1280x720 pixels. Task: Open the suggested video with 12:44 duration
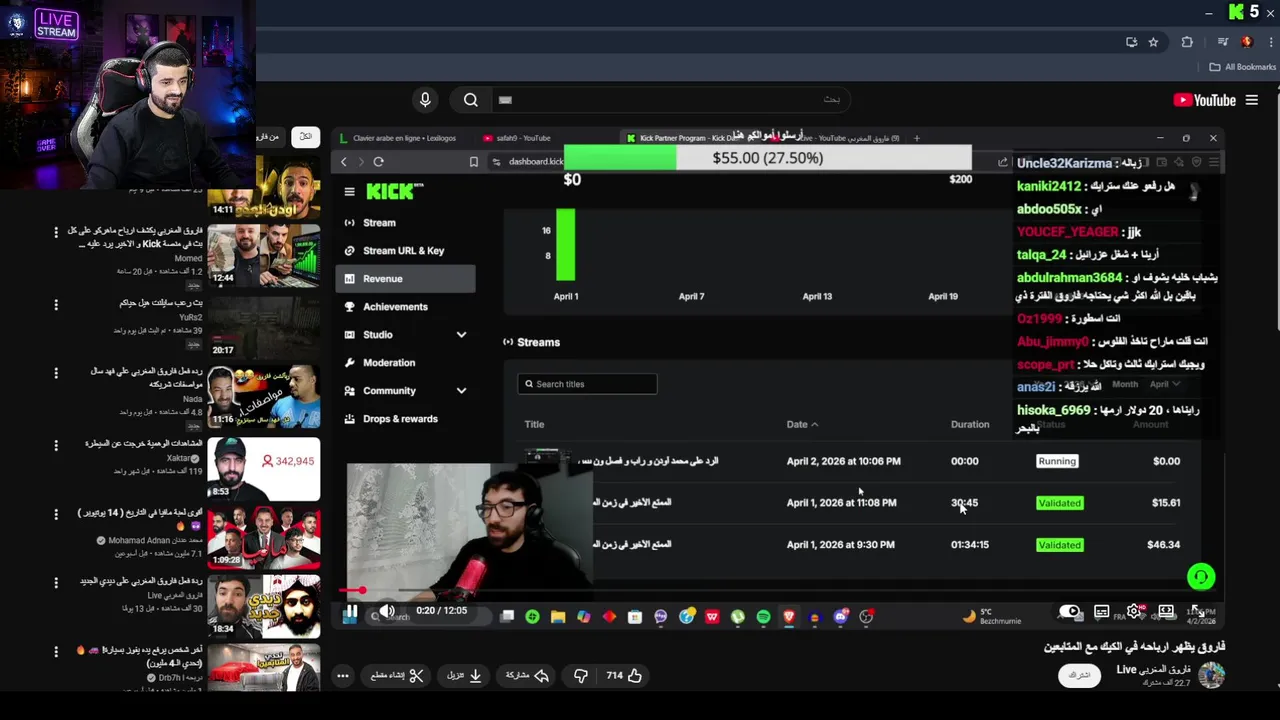click(x=264, y=255)
